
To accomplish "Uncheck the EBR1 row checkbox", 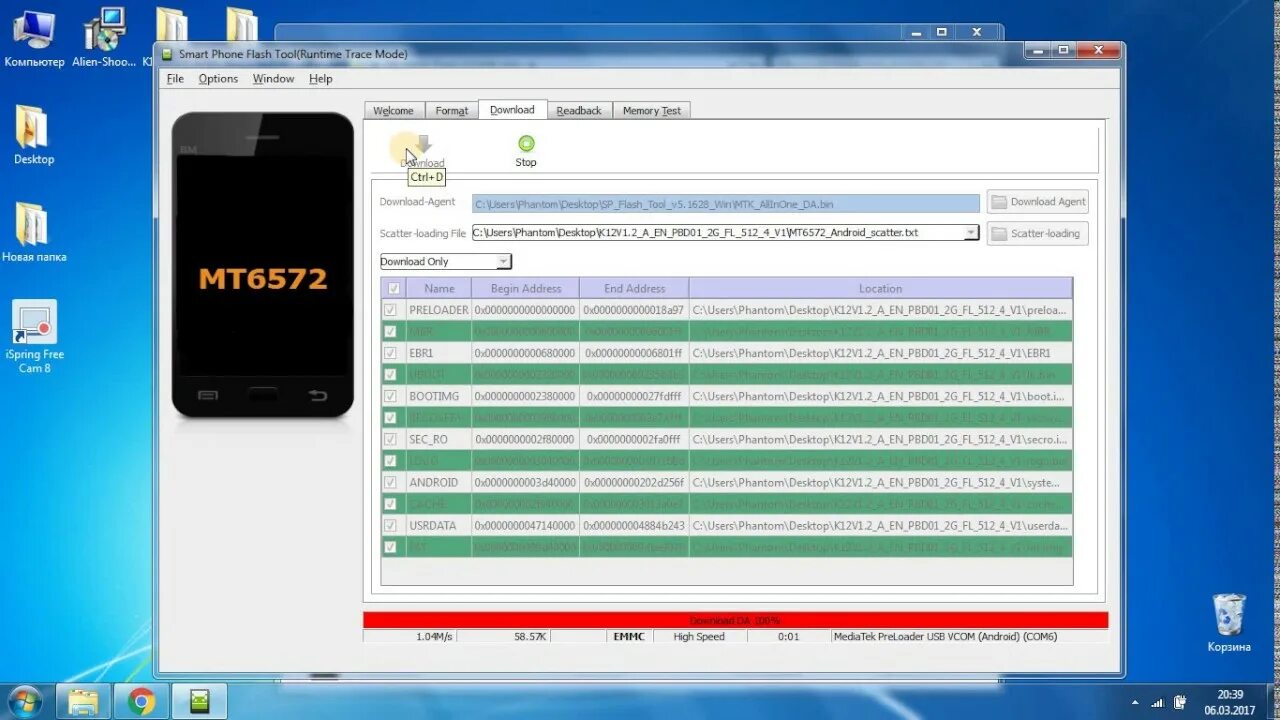I will [x=390, y=353].
